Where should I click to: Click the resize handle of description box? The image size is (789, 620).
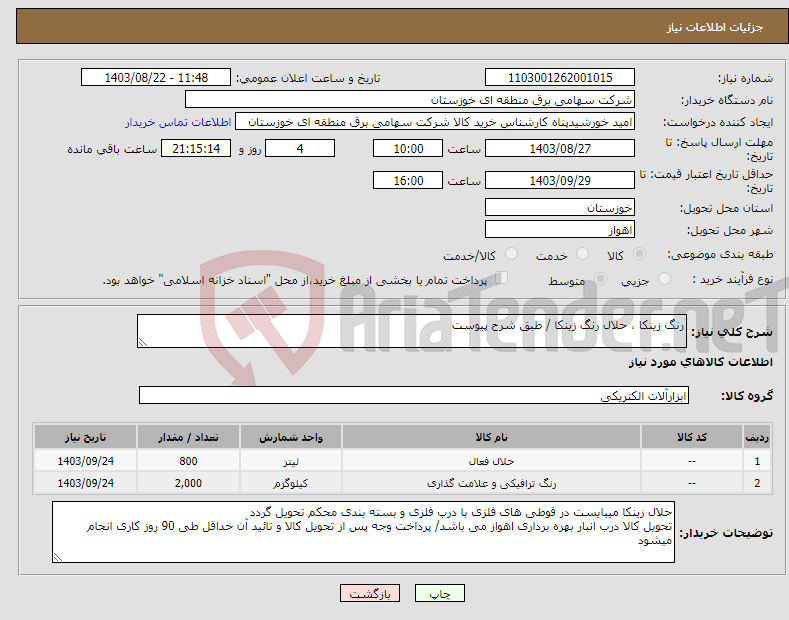[x=143, y=342]
